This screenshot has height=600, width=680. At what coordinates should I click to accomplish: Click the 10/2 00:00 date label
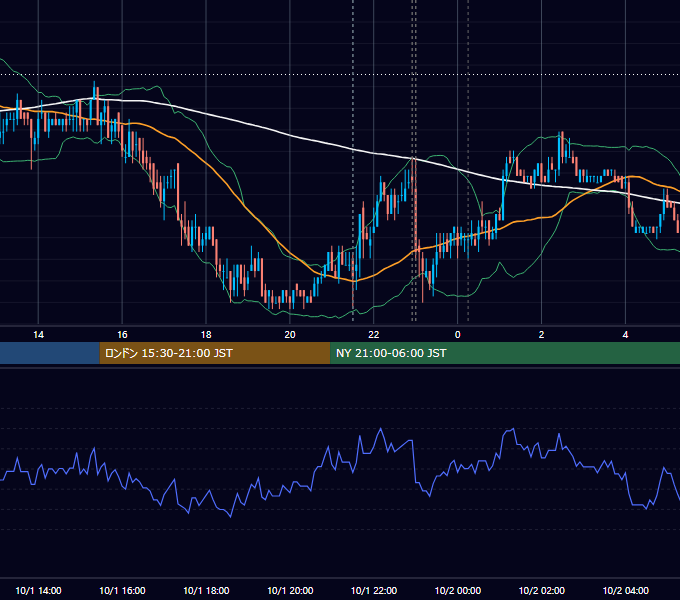click(x=458, y=590)
